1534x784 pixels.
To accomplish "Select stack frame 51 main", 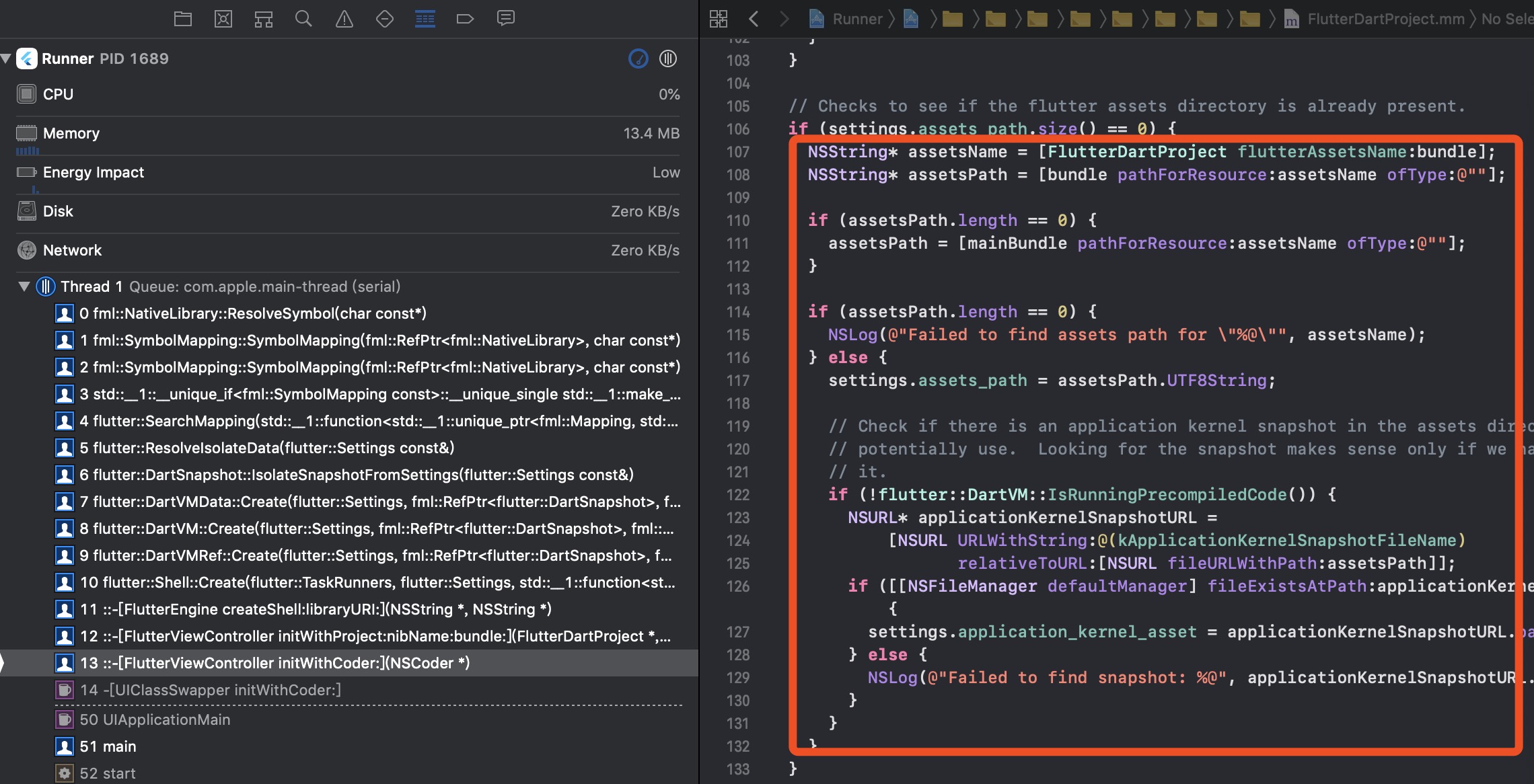I will [108, 746].
